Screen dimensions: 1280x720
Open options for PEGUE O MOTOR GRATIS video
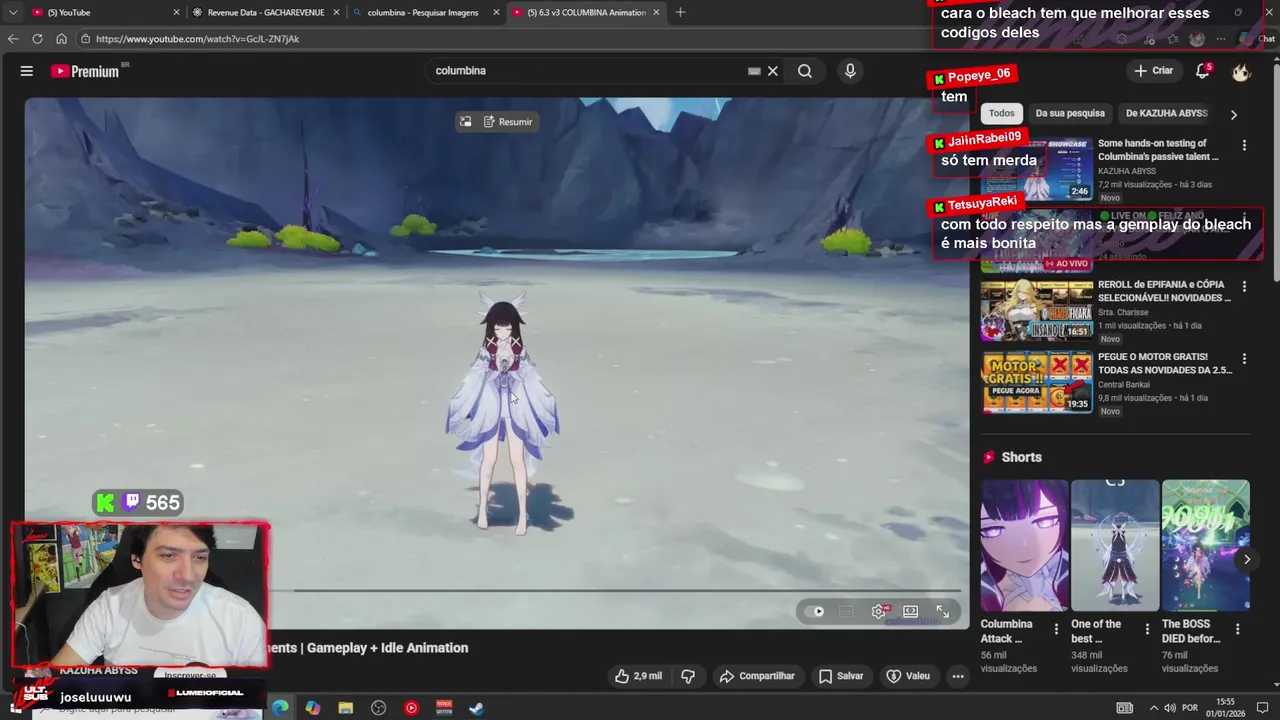pos(1244,359)
